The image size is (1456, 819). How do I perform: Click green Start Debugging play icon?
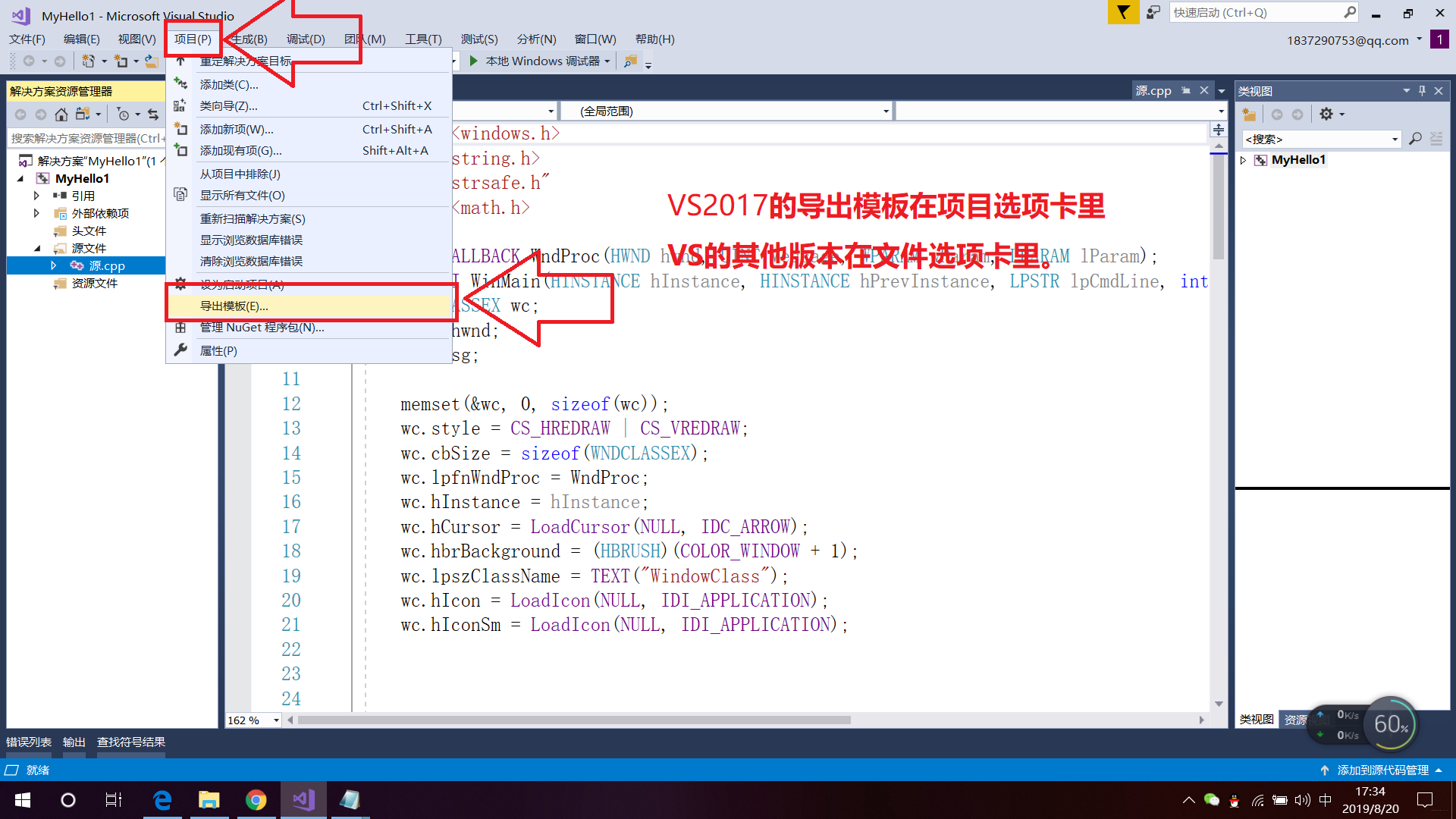click(x=474, y=61)
